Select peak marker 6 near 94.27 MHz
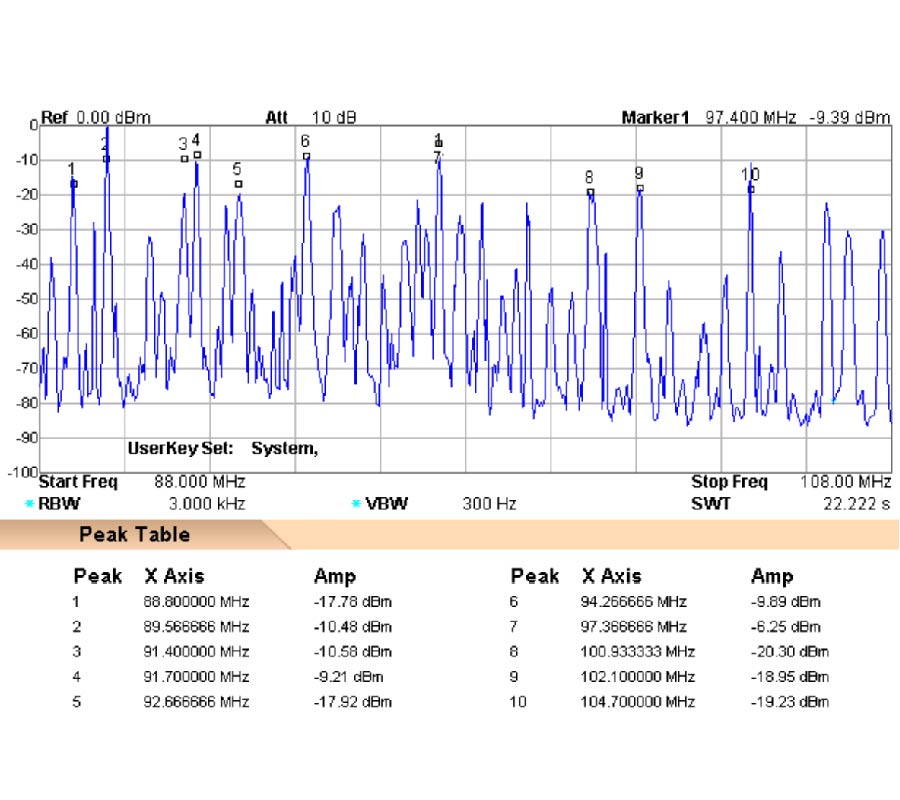The width and height of the screenshot is (900, 800). coord(307,156)
